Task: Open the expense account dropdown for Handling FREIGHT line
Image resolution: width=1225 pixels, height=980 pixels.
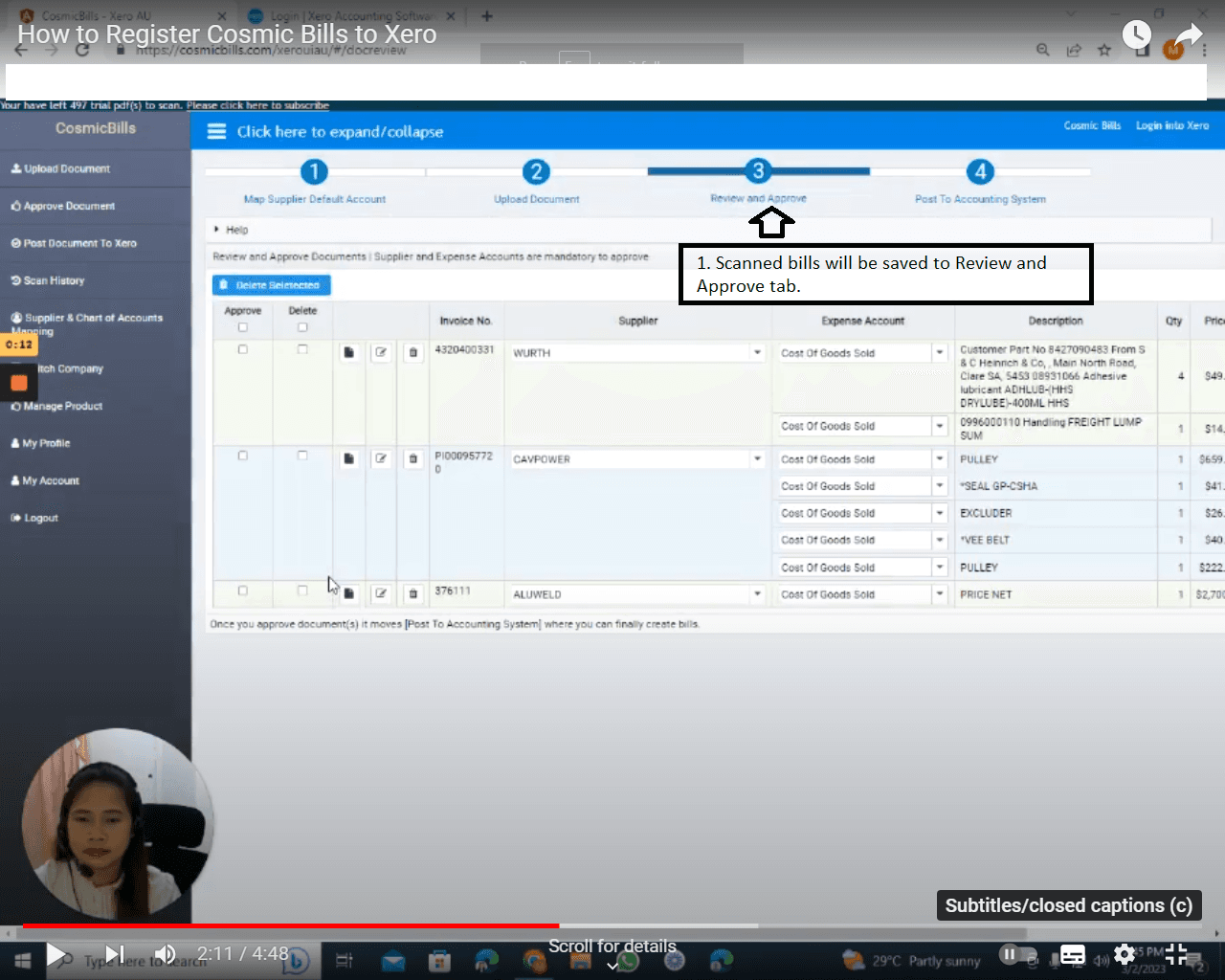Action: point(940,426)
